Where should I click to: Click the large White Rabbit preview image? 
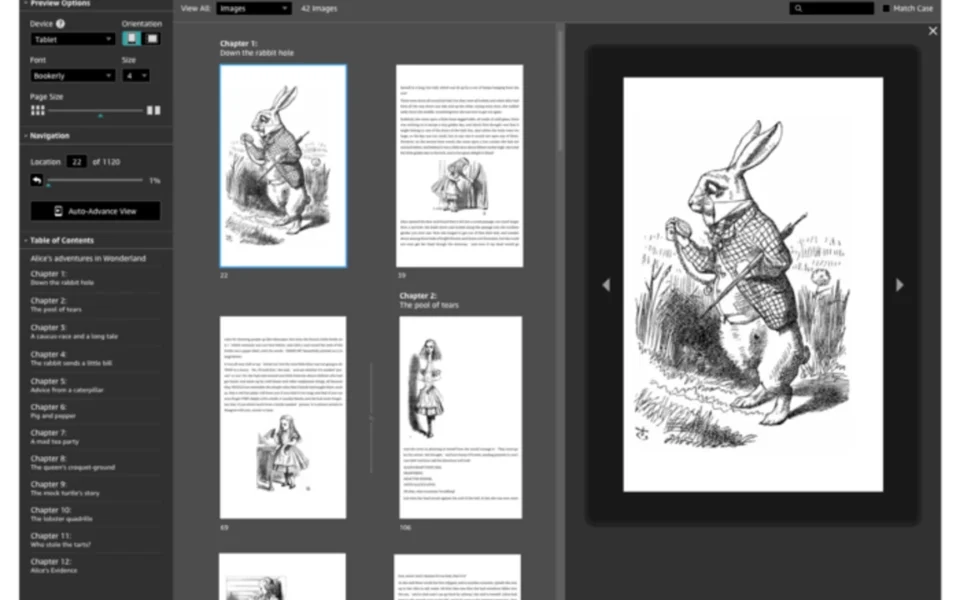point(753,284)
